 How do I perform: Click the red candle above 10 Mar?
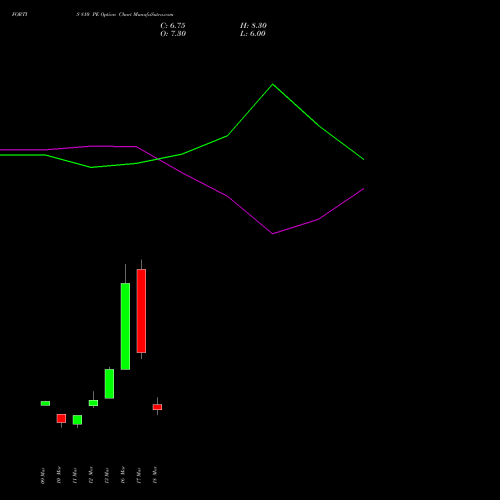point(61,419)
